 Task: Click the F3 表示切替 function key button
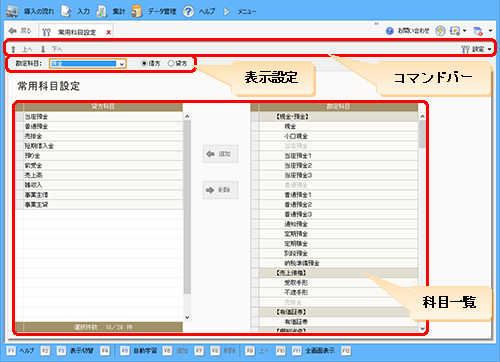tap(75, 351)
